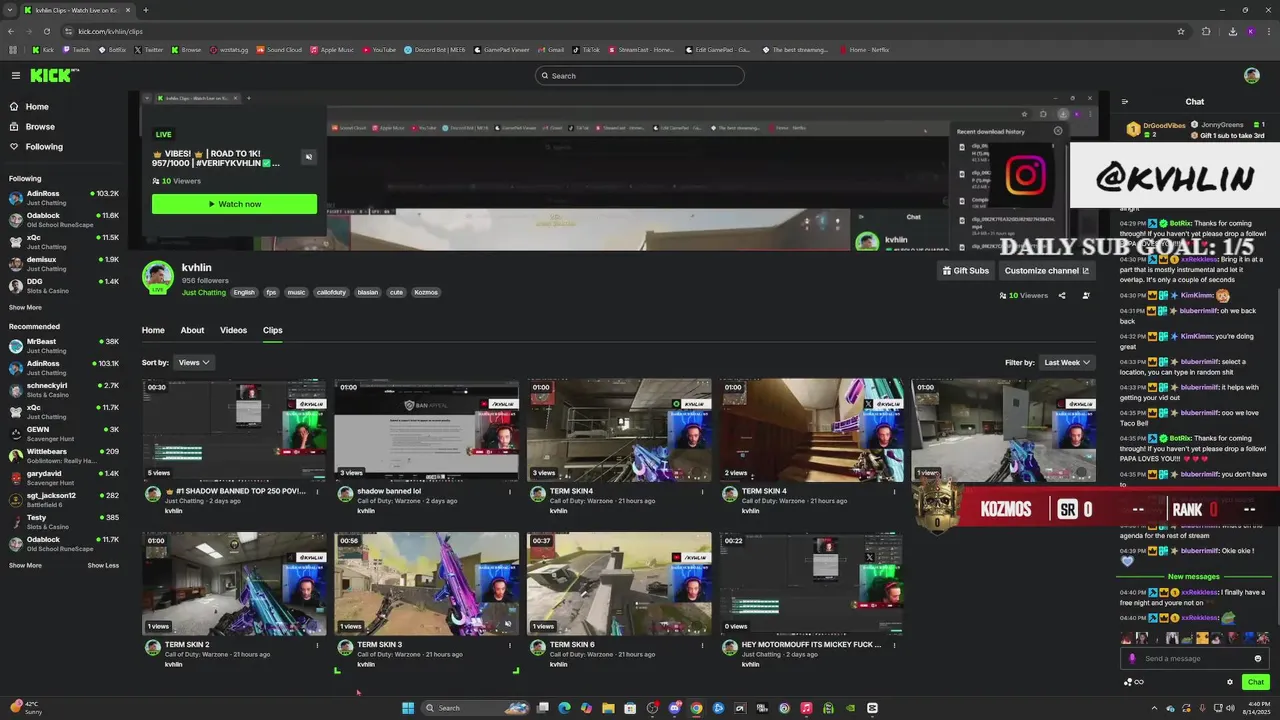Open the Windows Start menu
The width and height of the screenshot is (1280, 720).
(x=408, y=708)
